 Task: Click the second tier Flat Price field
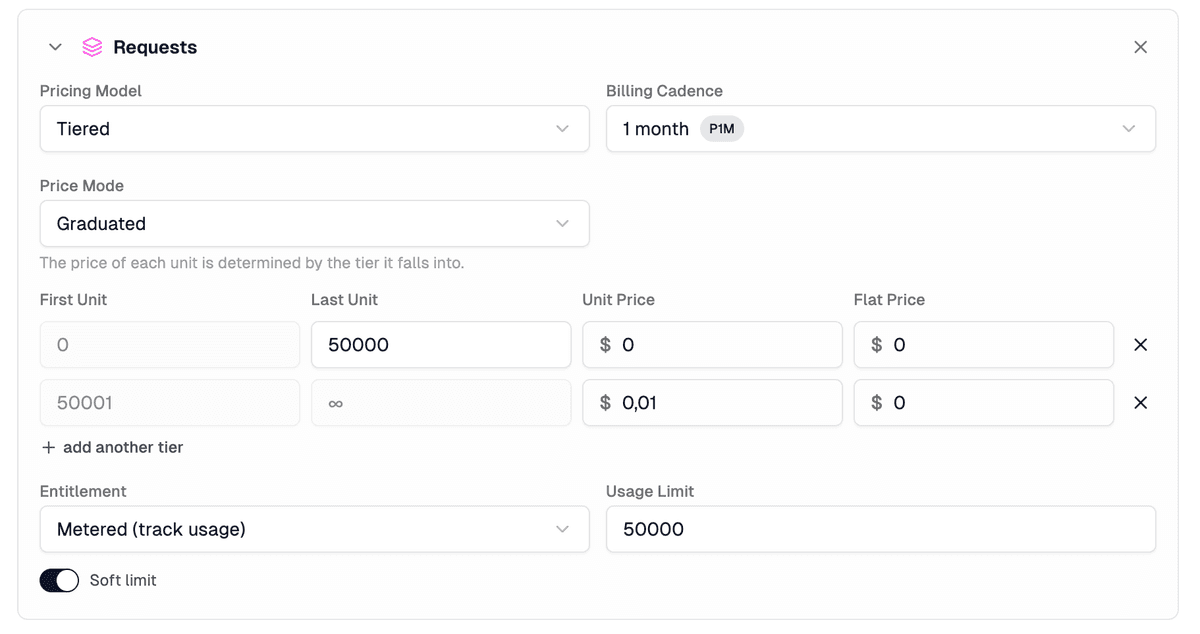tap(983, 402)
